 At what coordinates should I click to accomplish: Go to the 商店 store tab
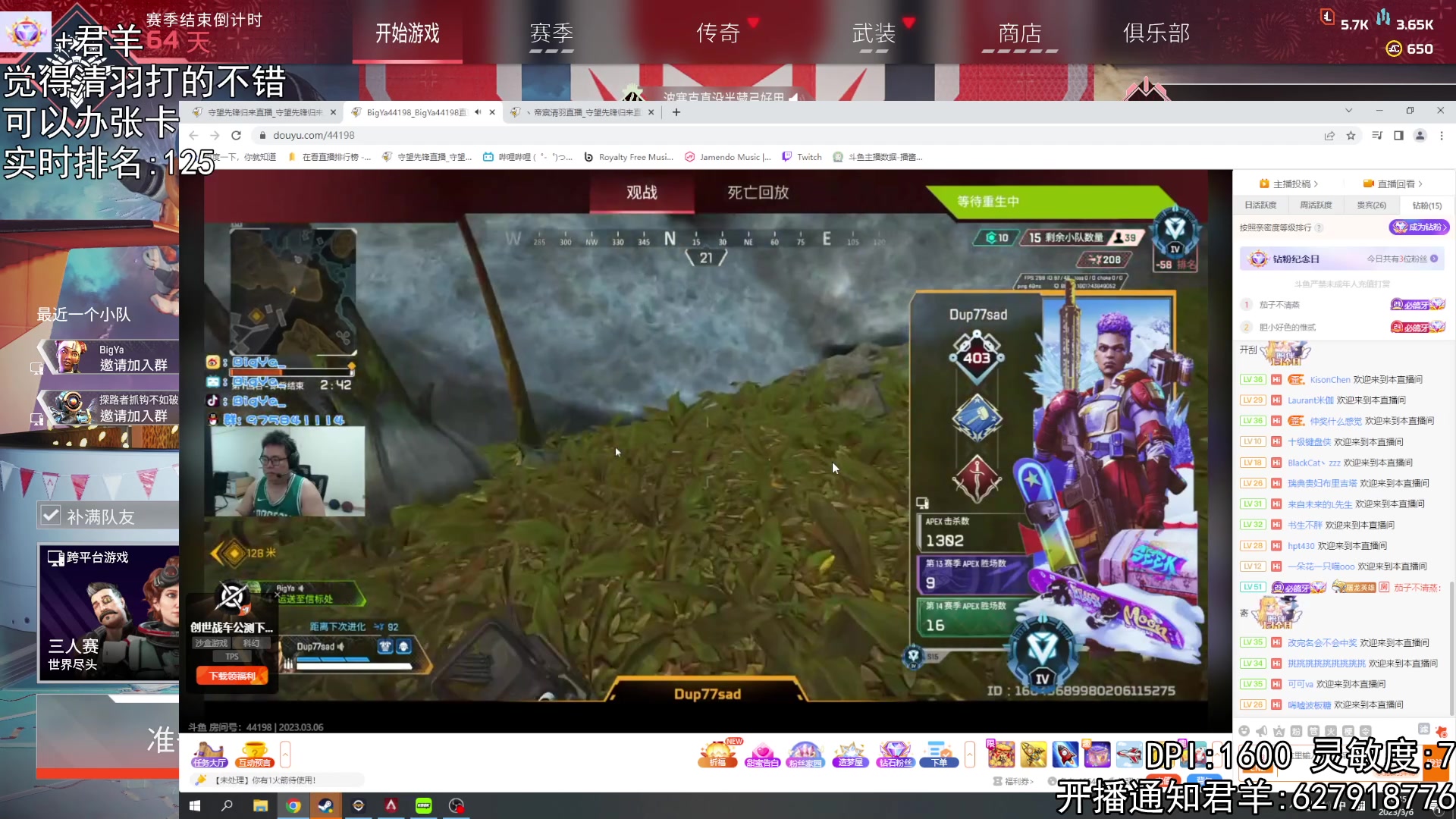1020,33
